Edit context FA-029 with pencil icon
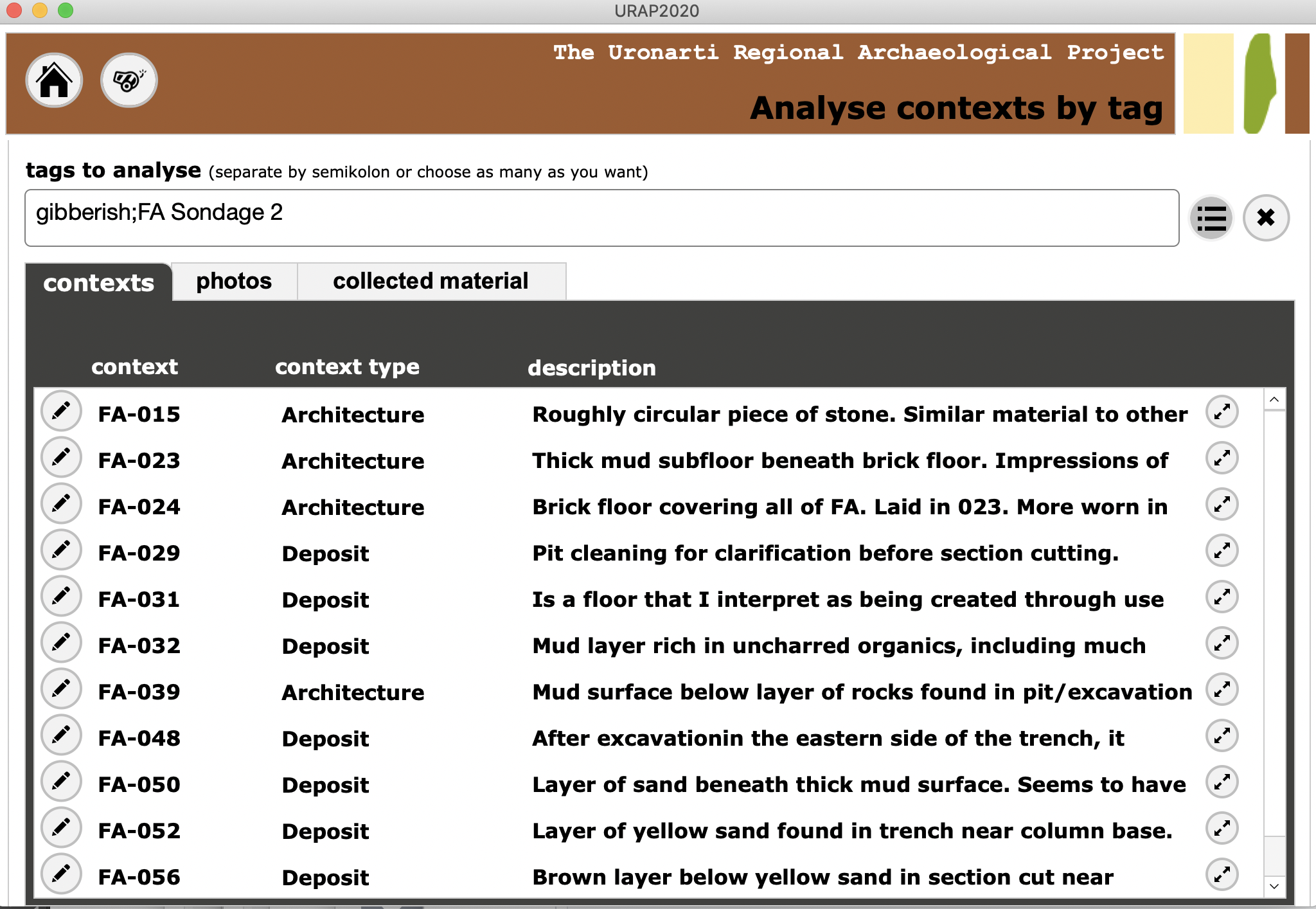 pos(61,550)
